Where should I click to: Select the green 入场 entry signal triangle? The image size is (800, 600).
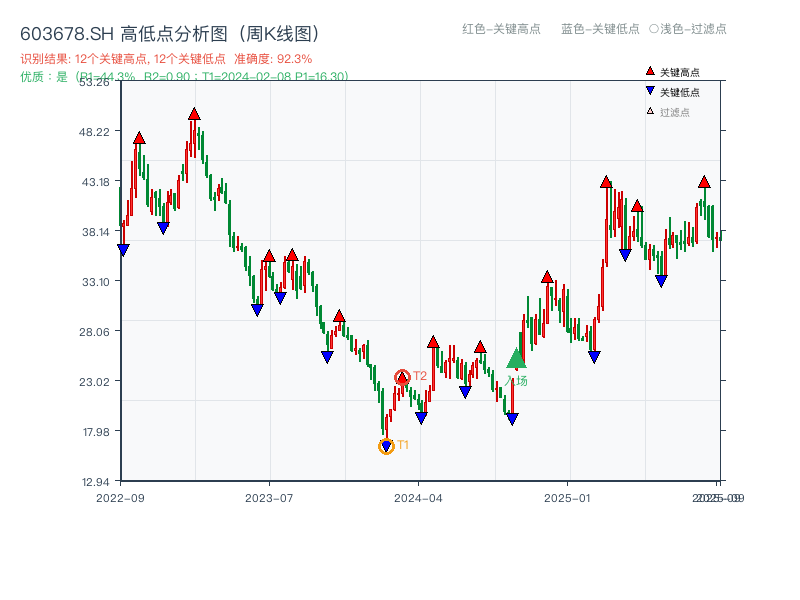pos(514,358)
